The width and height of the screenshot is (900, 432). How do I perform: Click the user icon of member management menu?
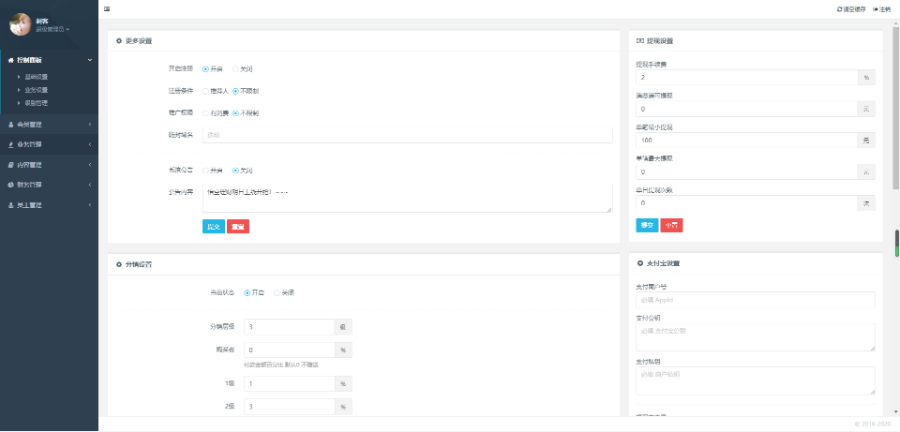click(x=11, y=124)
